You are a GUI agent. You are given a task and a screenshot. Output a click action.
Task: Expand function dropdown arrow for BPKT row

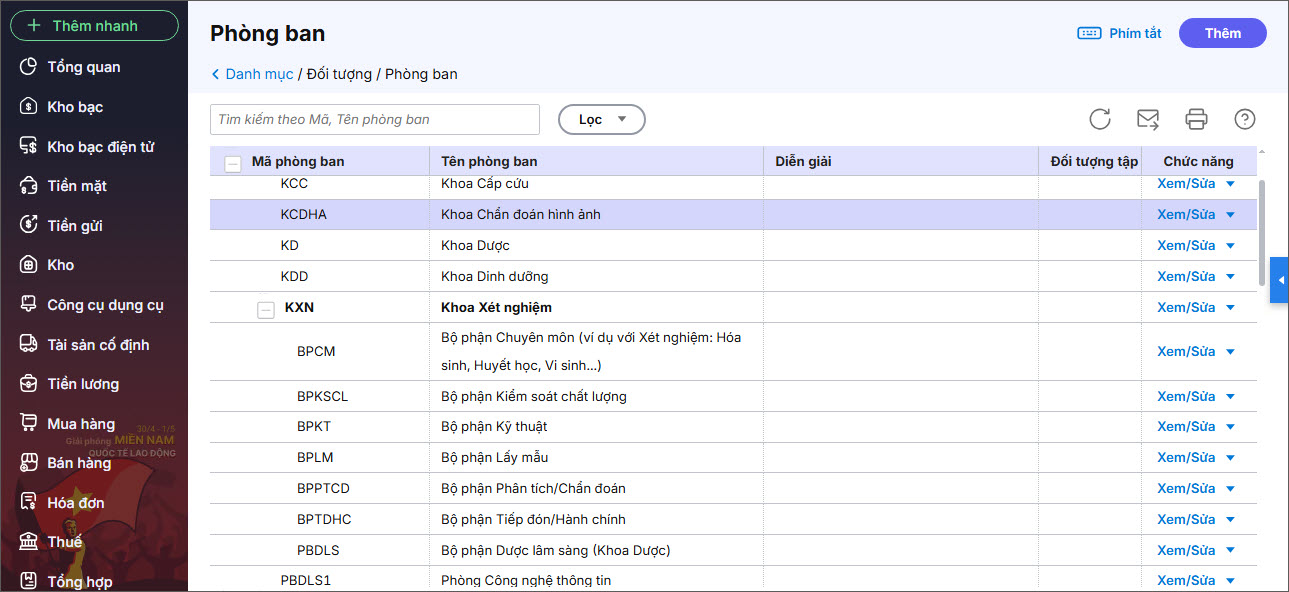click(1230, 427)
